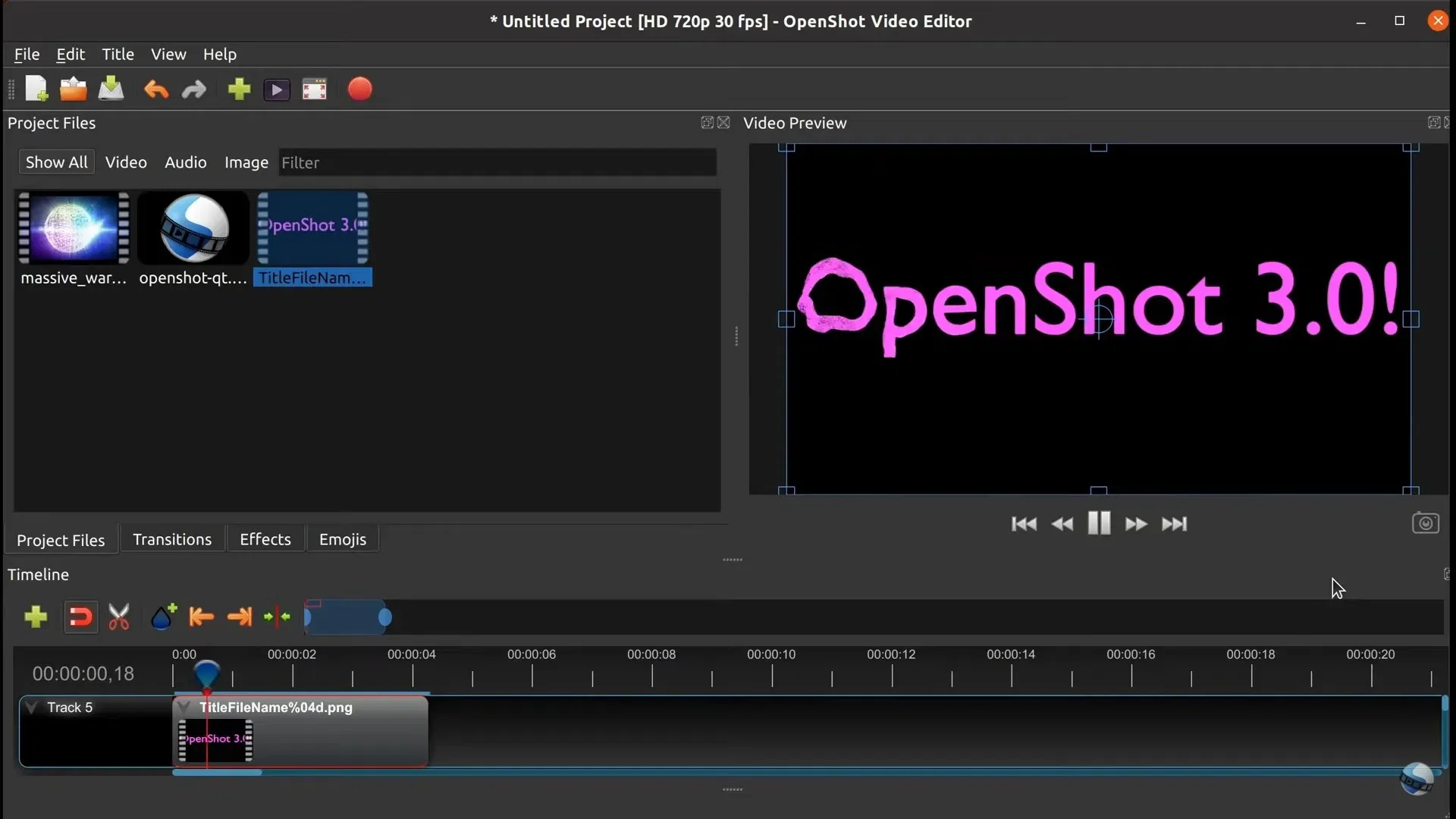Click the timeline zoom slider handle
This screenshot has width=1456, height=819.
click(385, 618)
